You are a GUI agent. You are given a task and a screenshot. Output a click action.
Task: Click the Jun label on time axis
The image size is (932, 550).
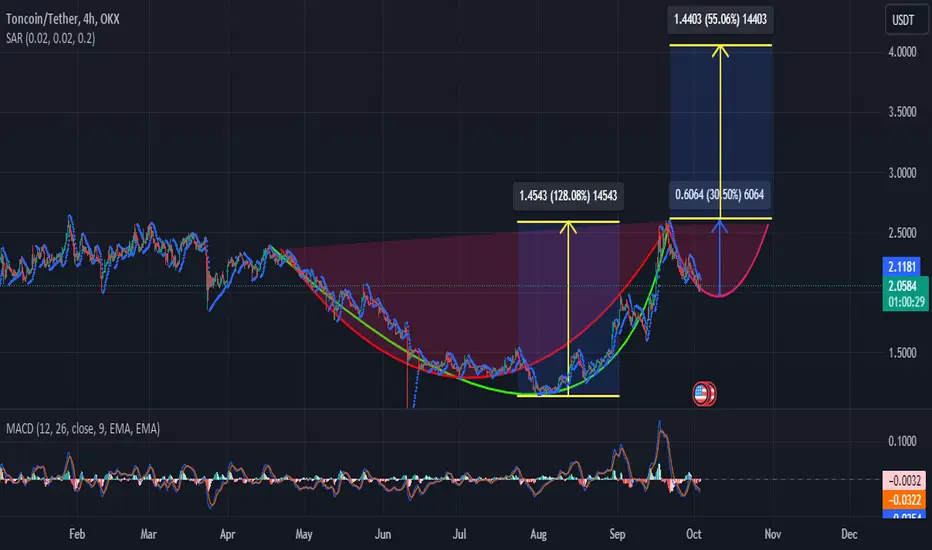coord(383,534)
